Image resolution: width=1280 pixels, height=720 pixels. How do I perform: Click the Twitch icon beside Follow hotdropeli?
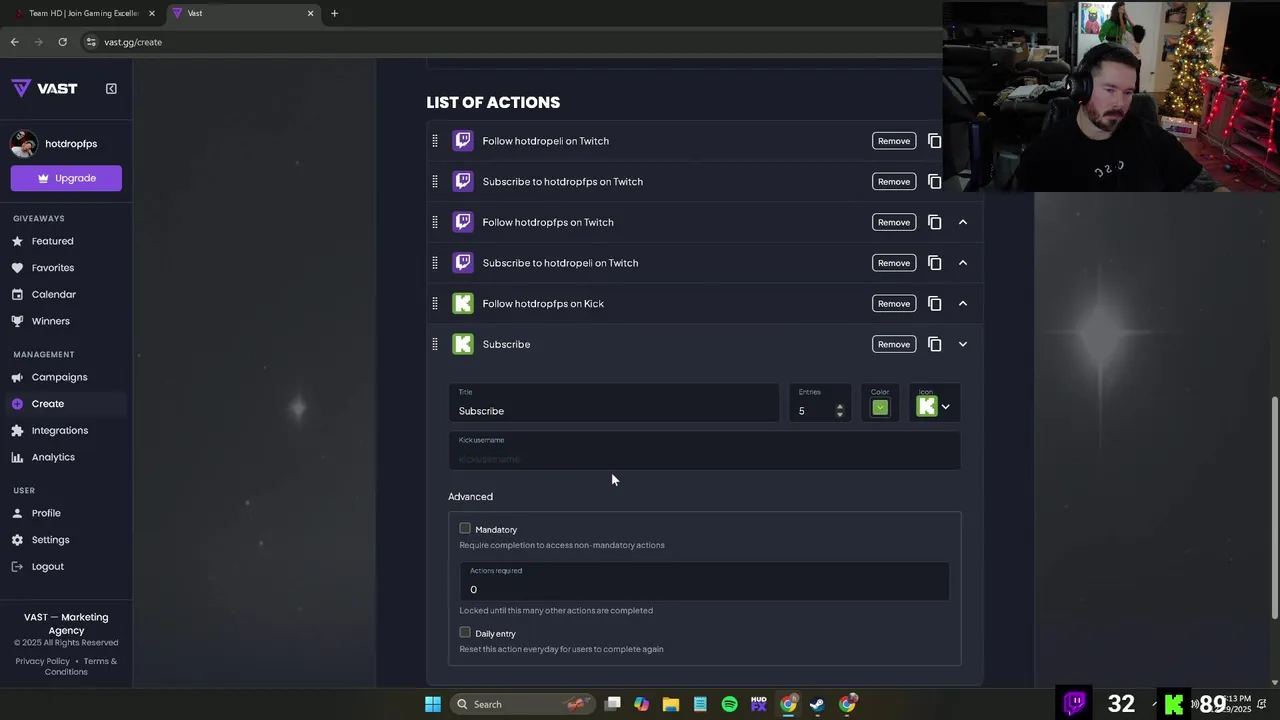462,141
